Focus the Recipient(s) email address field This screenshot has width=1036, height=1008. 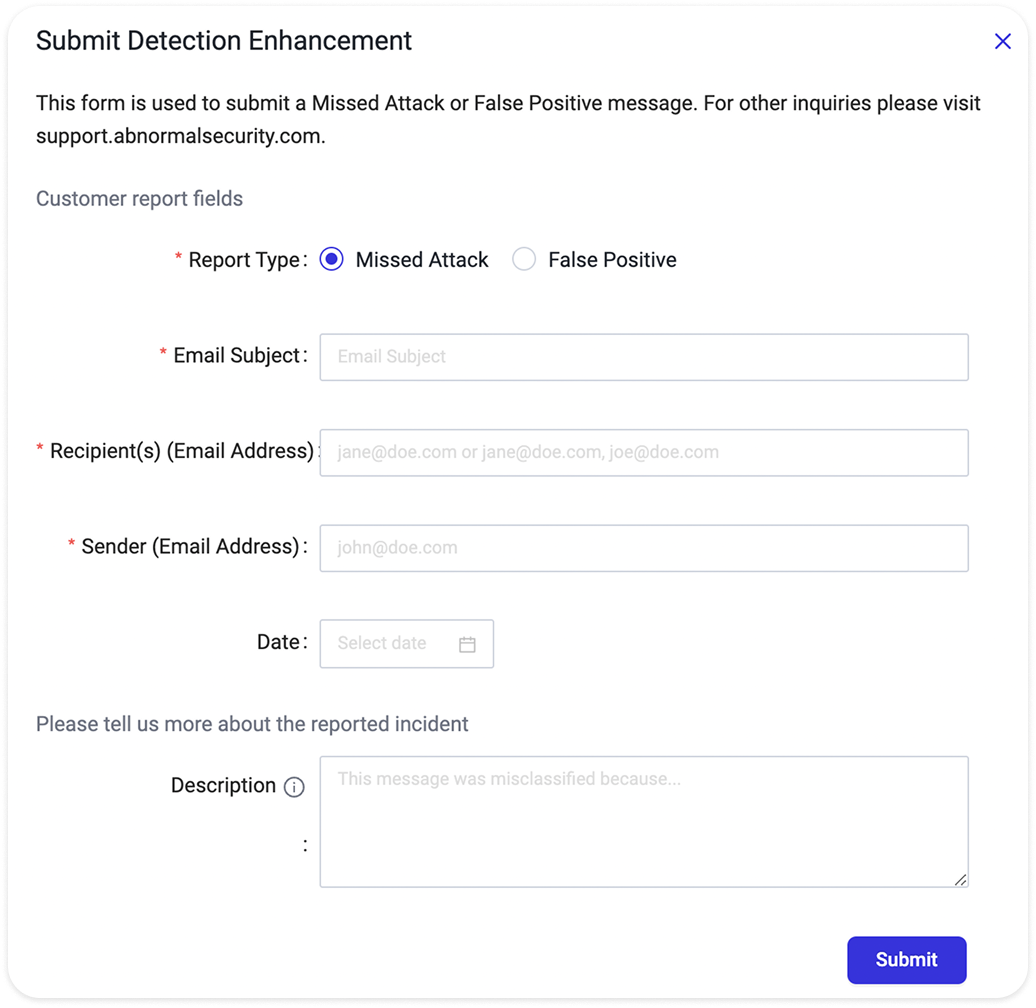point(644,453)
